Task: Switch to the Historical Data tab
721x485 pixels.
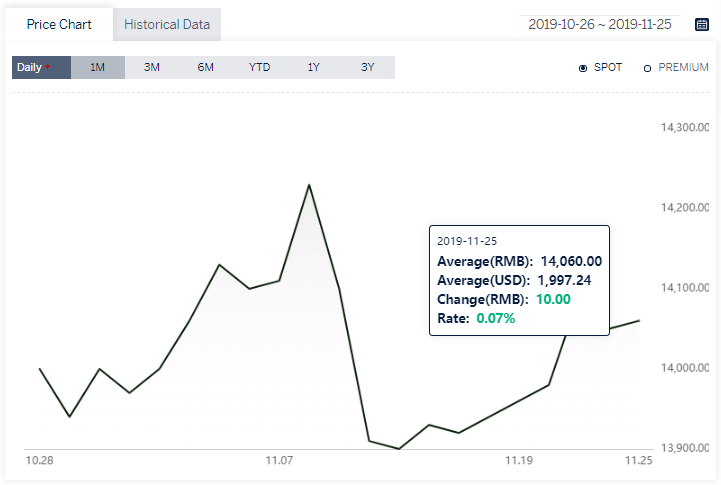Action: coord(167,24)
